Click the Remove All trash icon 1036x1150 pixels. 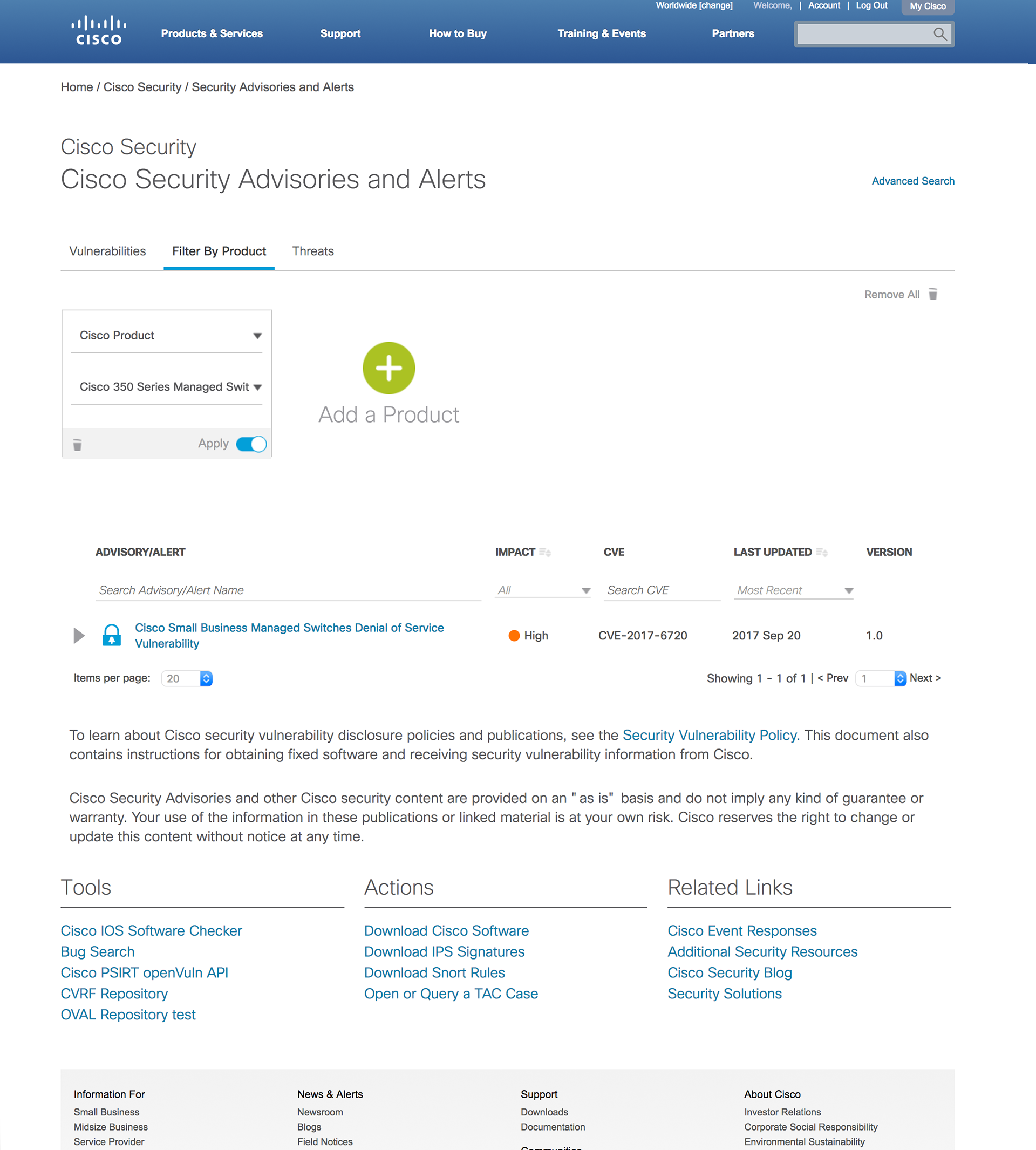(x=932, y=294)
